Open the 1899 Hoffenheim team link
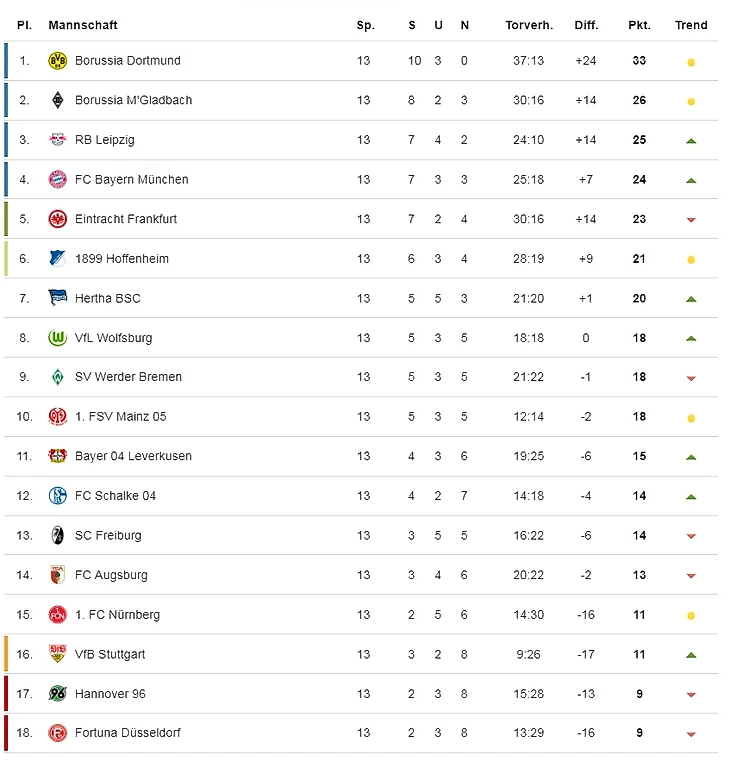Screen dimensions: 730x761 pos(122,259)
